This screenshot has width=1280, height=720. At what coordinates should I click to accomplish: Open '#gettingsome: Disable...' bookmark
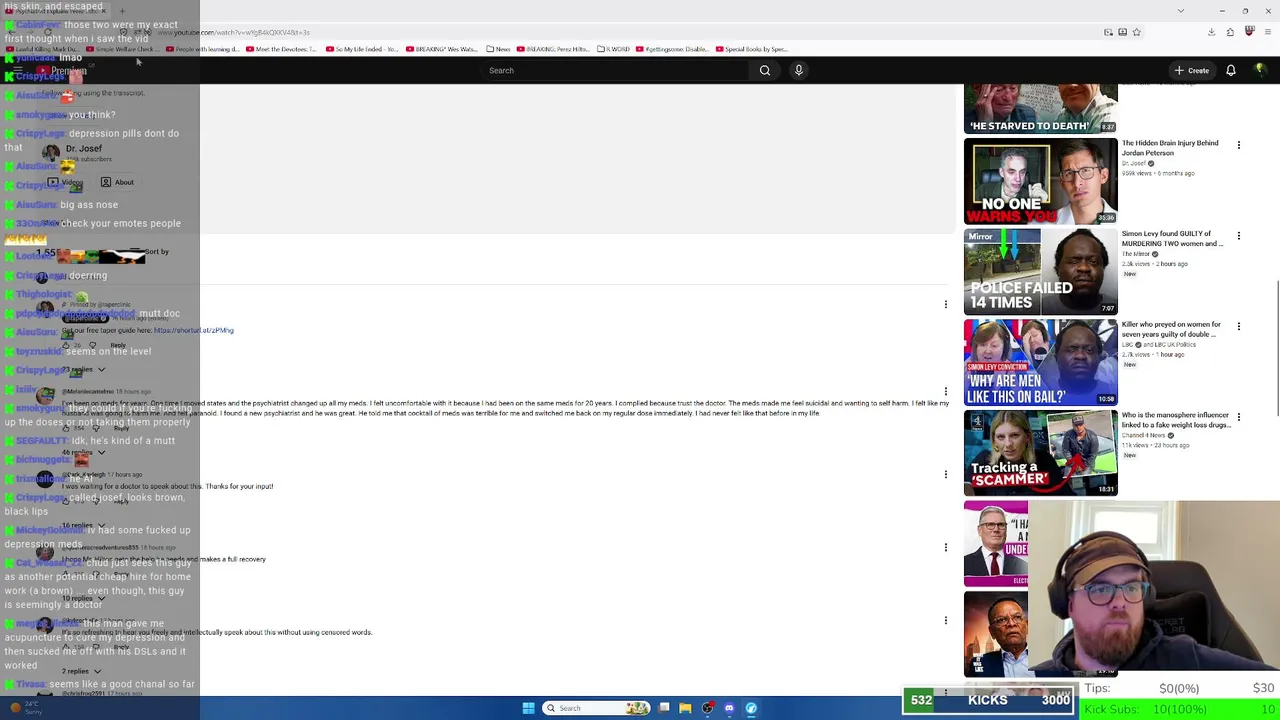coord(672,49)
